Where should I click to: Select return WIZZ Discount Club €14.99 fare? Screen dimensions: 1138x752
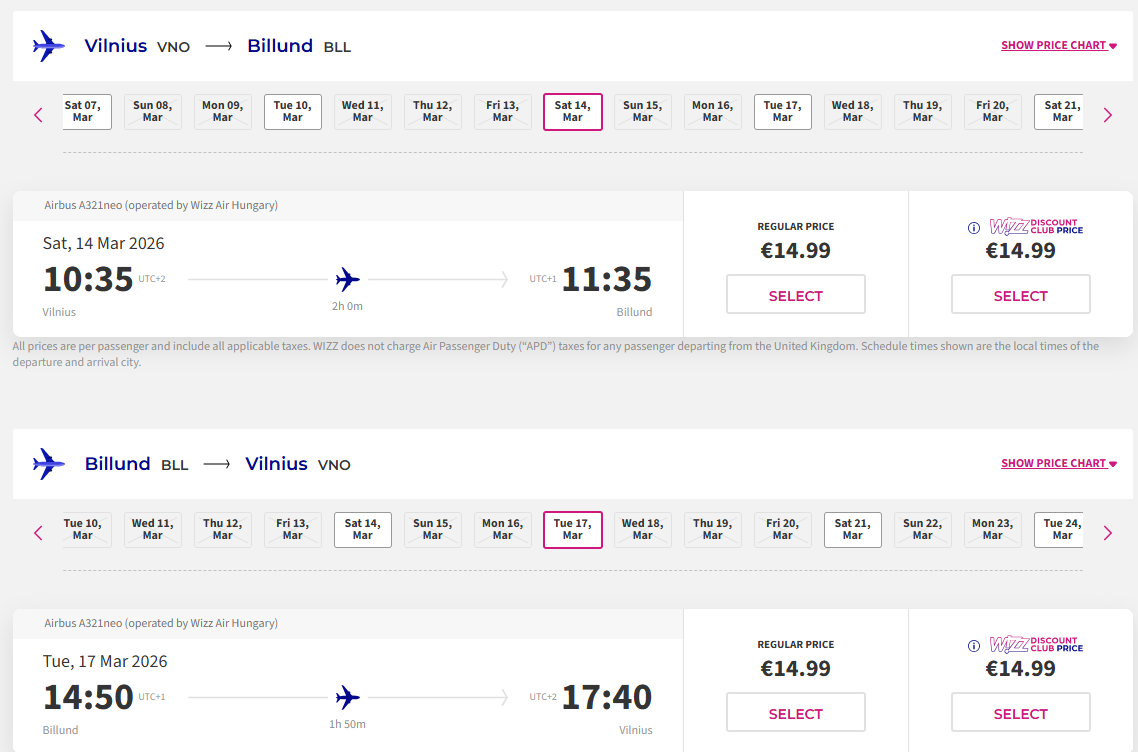pos(1020,713)
